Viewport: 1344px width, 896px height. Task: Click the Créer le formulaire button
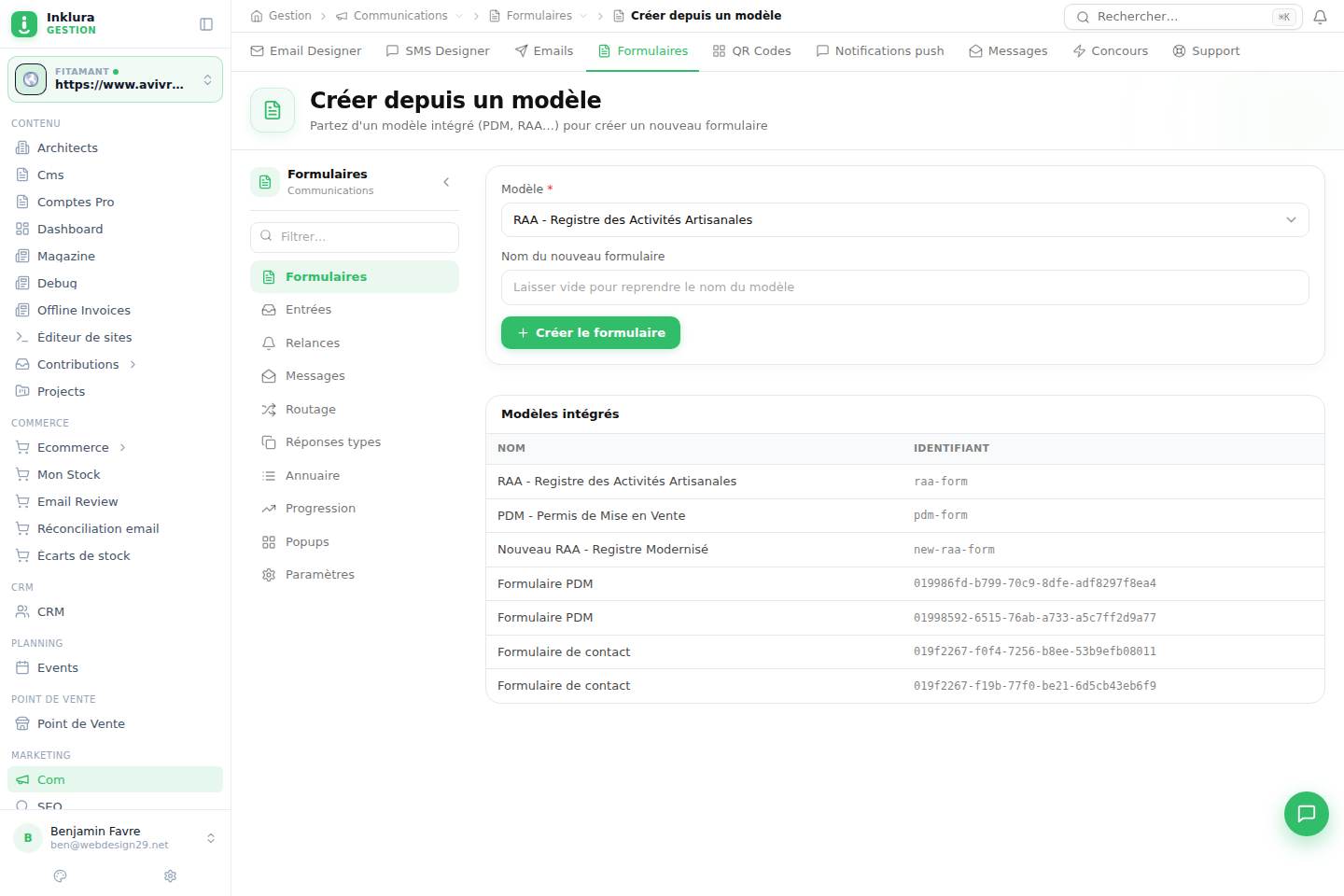tap(591, 332)
